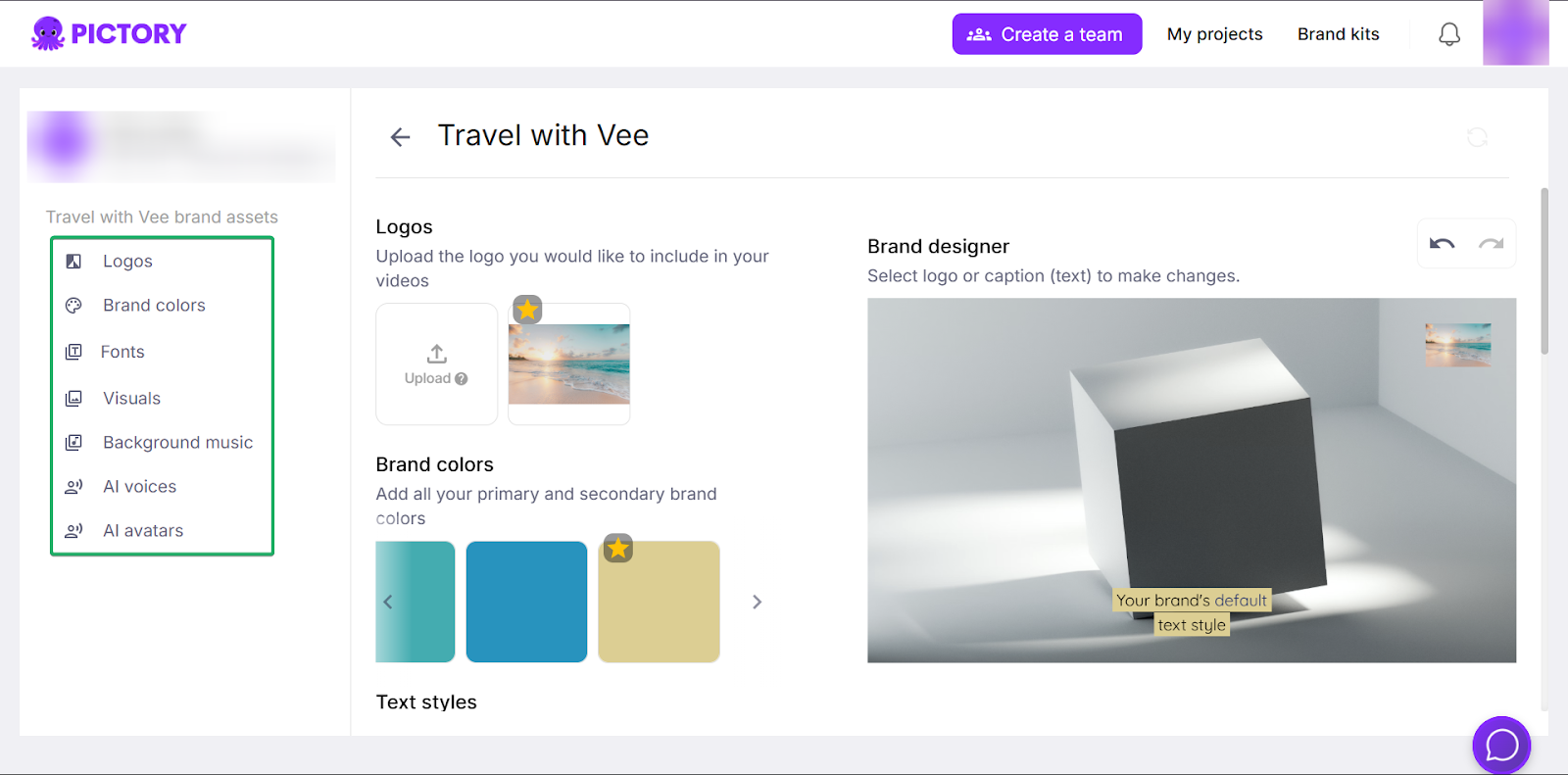Pick the tan brand color swatch

coord(659,602)
